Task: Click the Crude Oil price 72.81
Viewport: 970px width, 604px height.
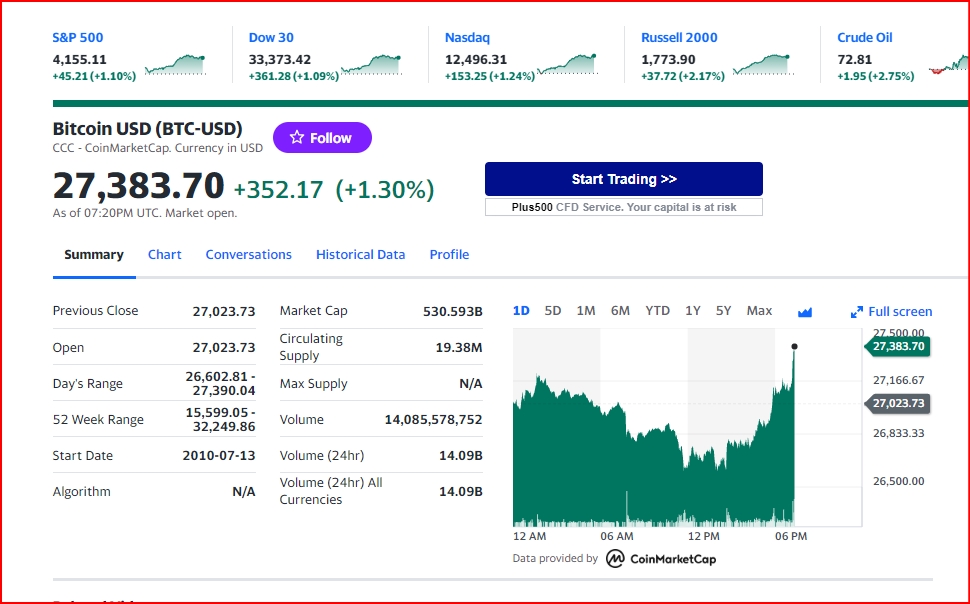Action: point(854,59)
